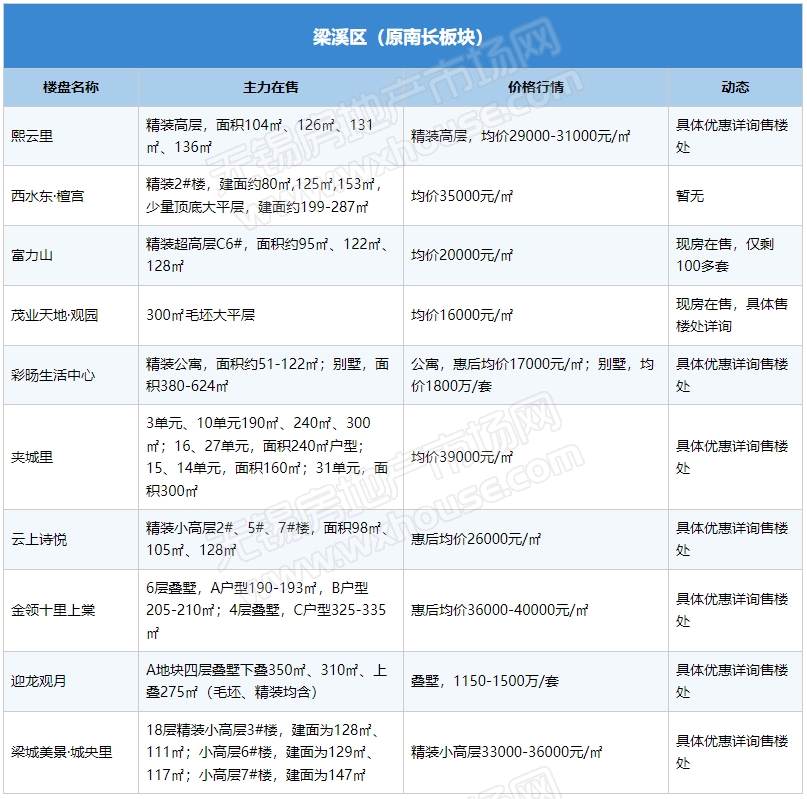Viewport: 807px width, 799px height.
Task: Click the property name 梁城美景·城央里
Action: click(x=62, y=752)
